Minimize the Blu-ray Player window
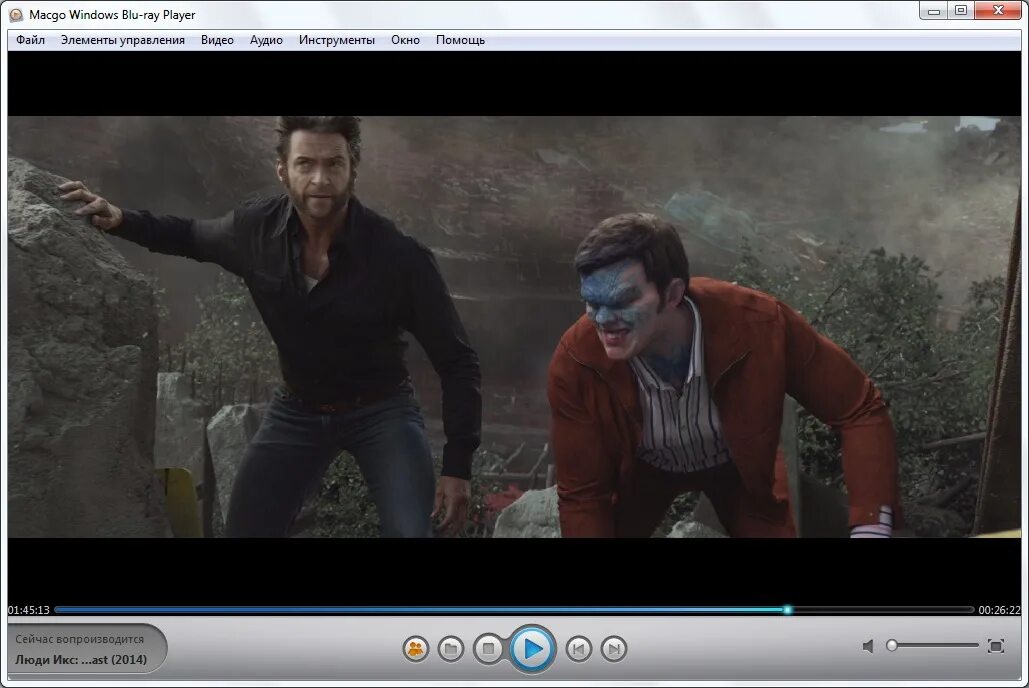 tap(934, 11)
